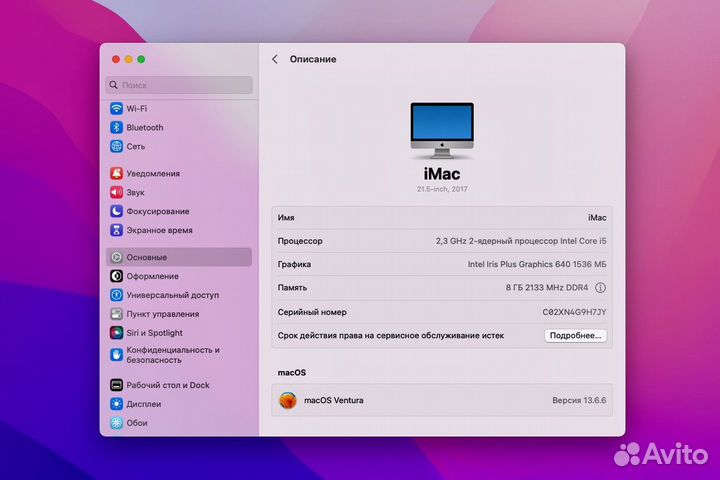The height and width of the screenshot is (480, 720).
Task: Click the macOS section heading
Action: (x=292, y=373)
